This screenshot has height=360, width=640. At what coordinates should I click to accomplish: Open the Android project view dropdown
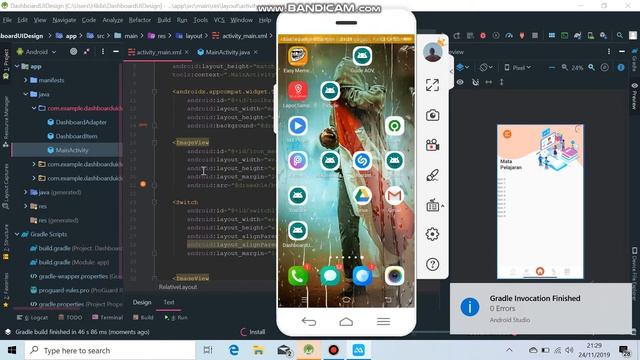pos(36,52)
